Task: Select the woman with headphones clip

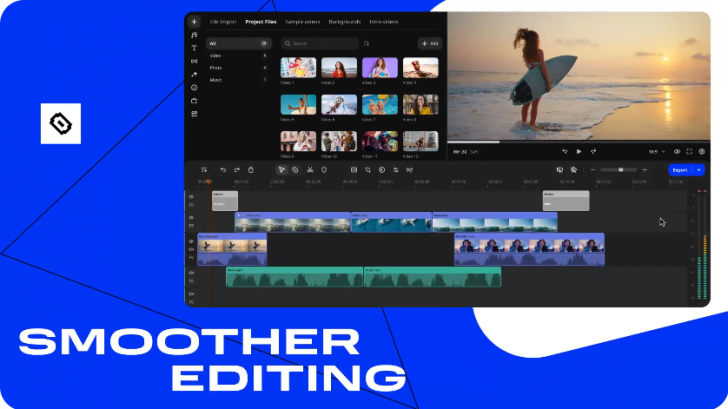Action: click(529, 249)
